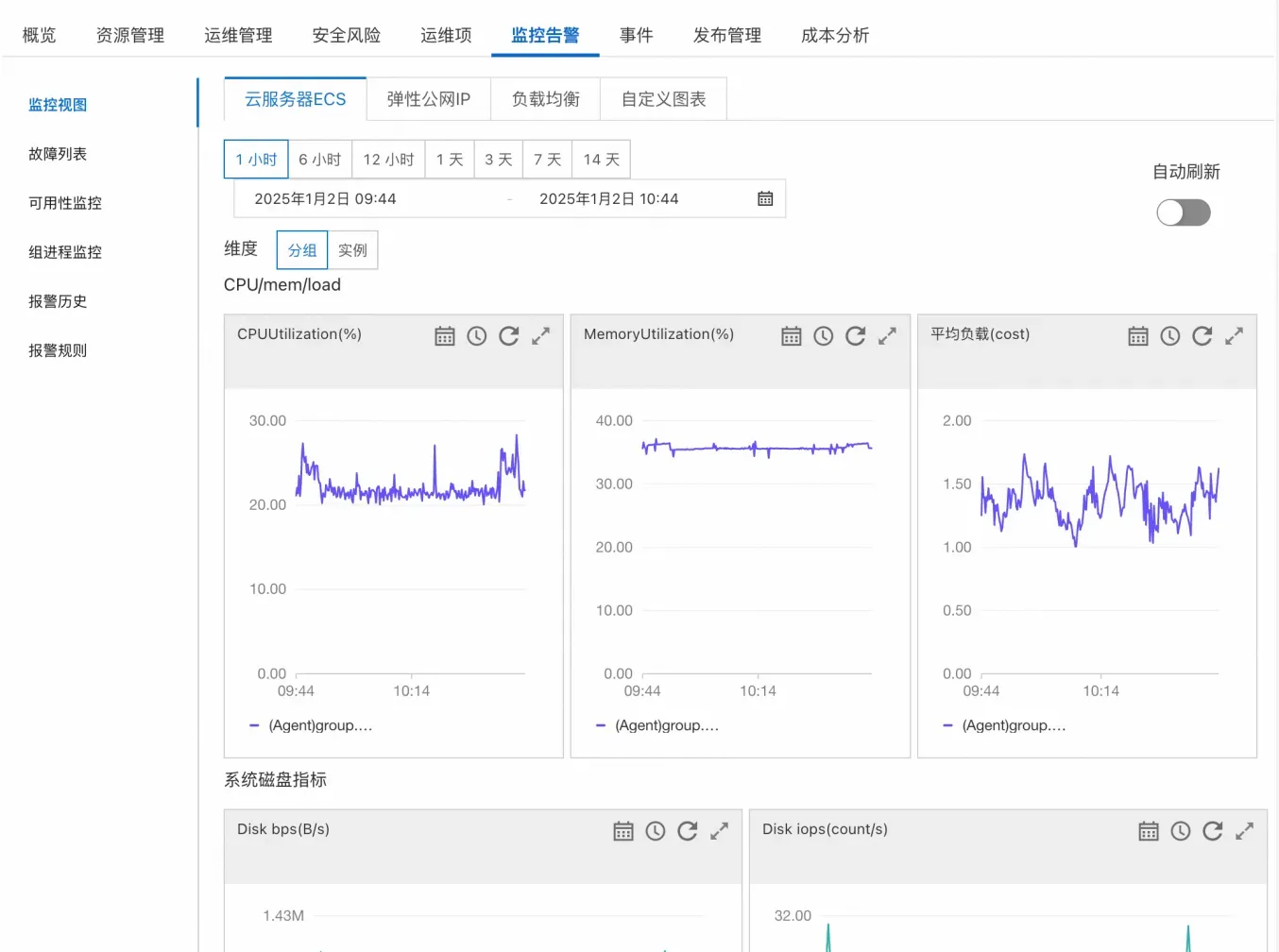The height and width of the screenshot is (952, 1279).
Task: Open calendar icon on 平均负载(cost) chart
Action: [1138, 336]
